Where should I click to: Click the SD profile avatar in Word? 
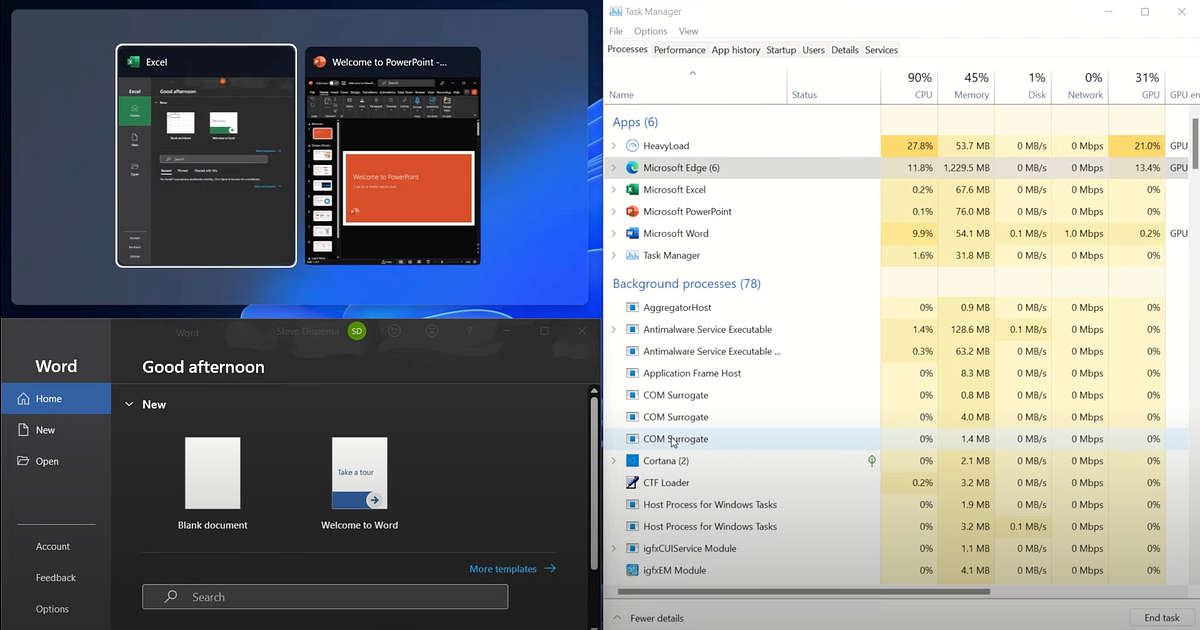(357, 330)
